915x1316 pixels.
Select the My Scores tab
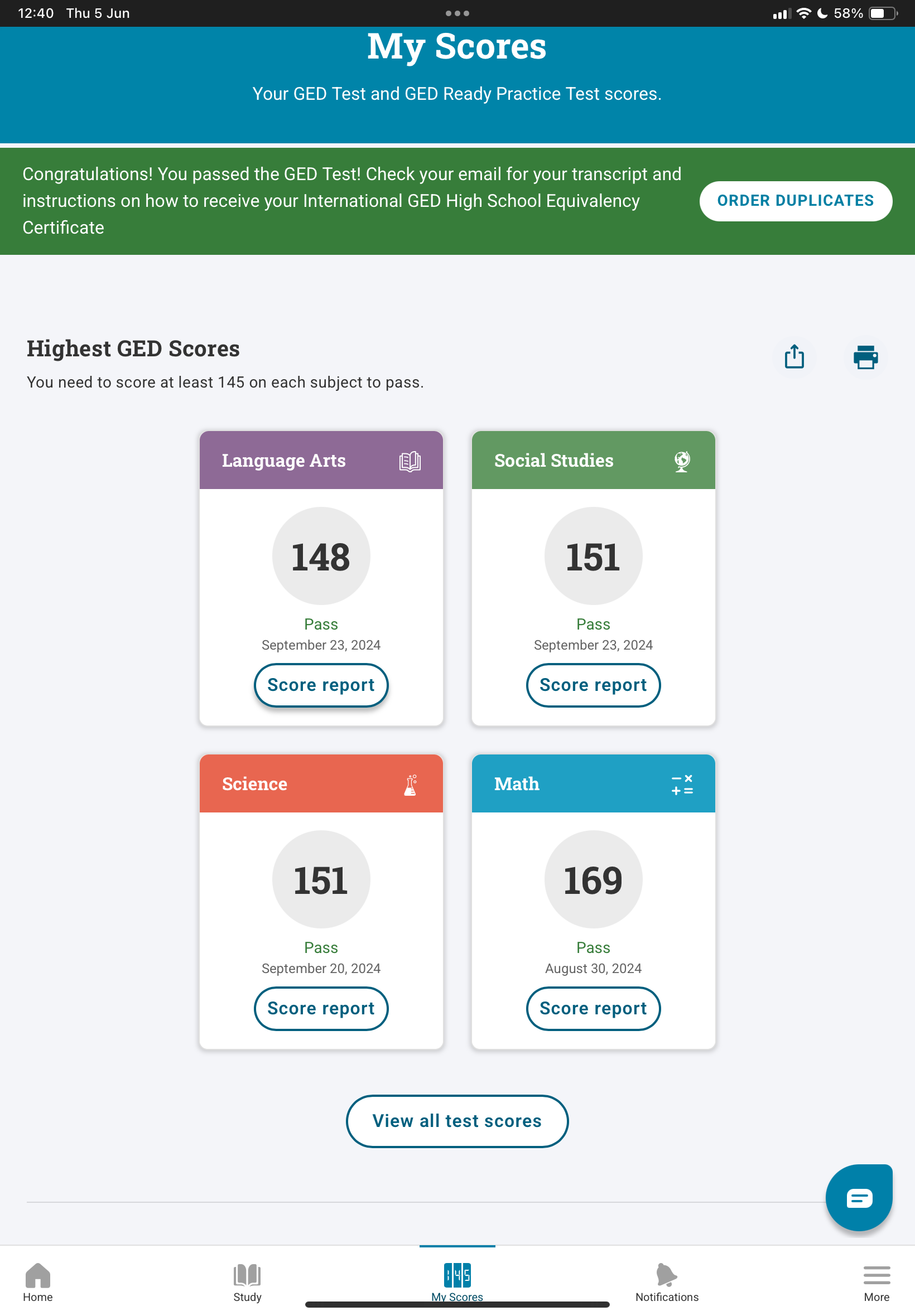tap(457, 1282)
